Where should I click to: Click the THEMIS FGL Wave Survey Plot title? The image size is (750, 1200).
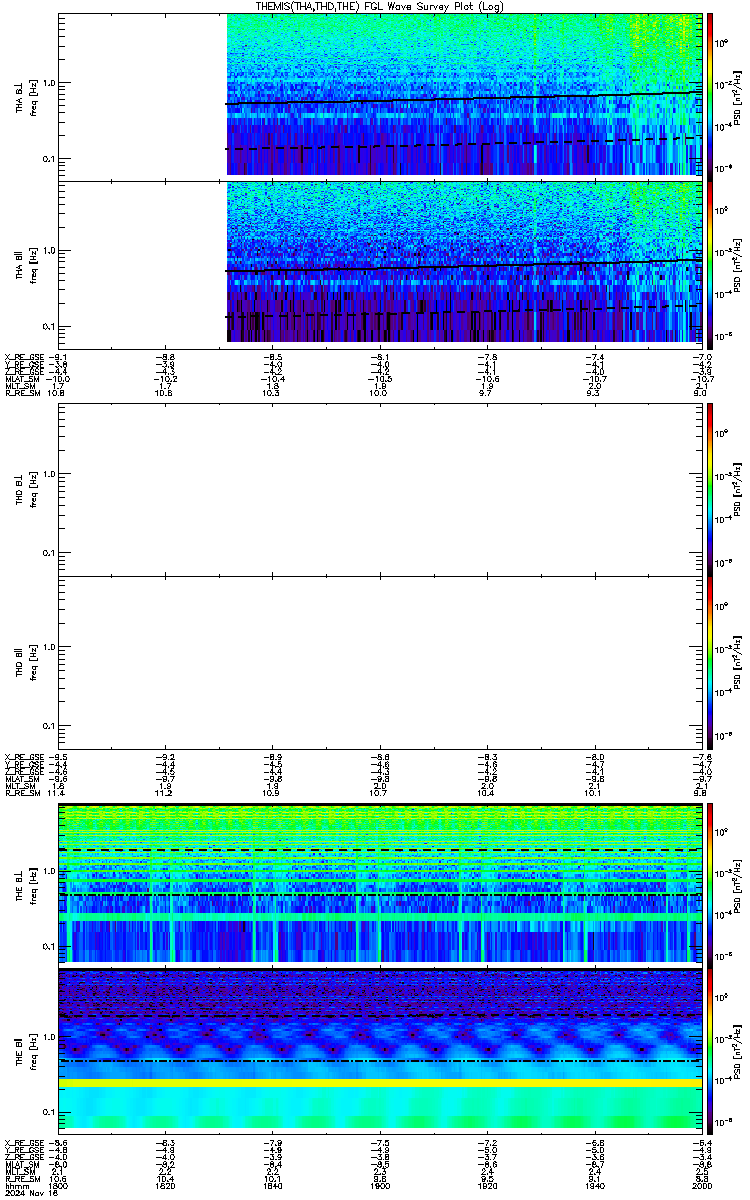380,6
